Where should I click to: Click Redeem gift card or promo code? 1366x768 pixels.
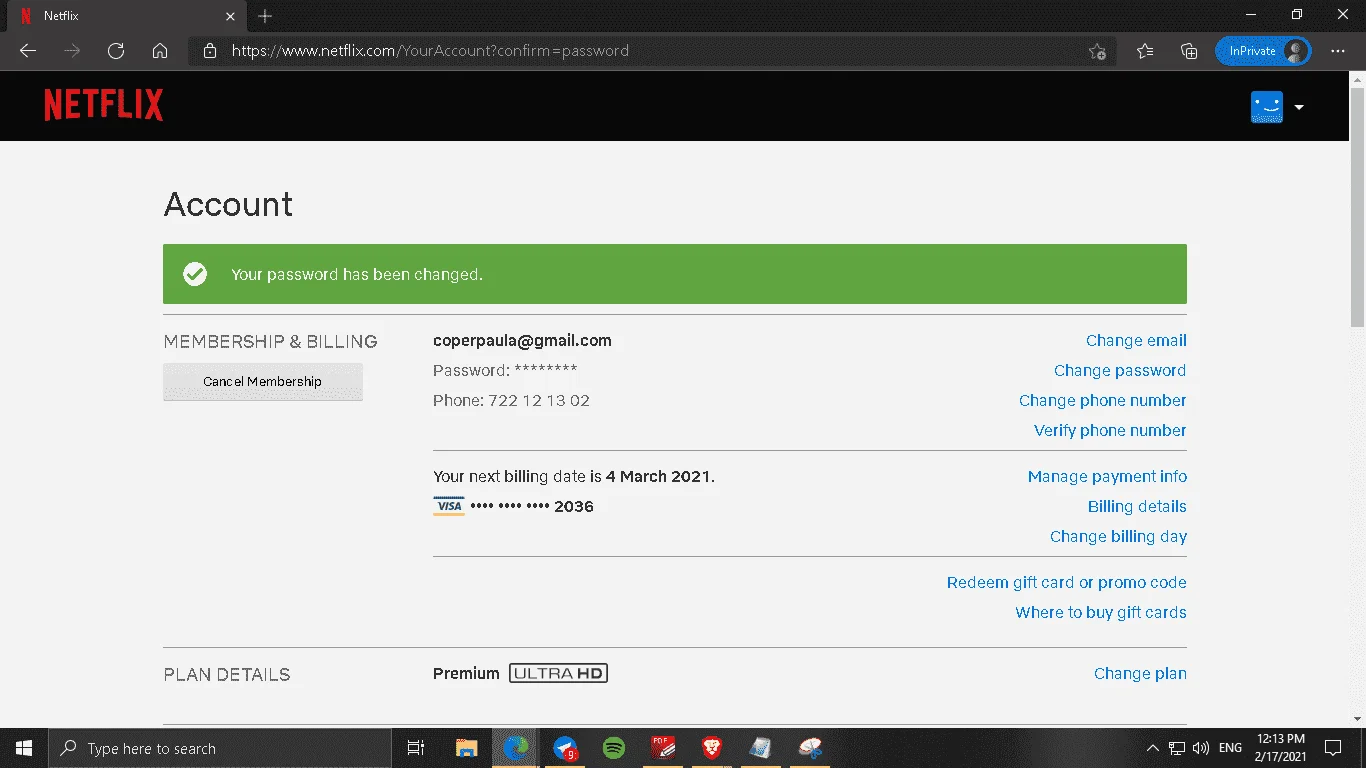point(1067,583)
